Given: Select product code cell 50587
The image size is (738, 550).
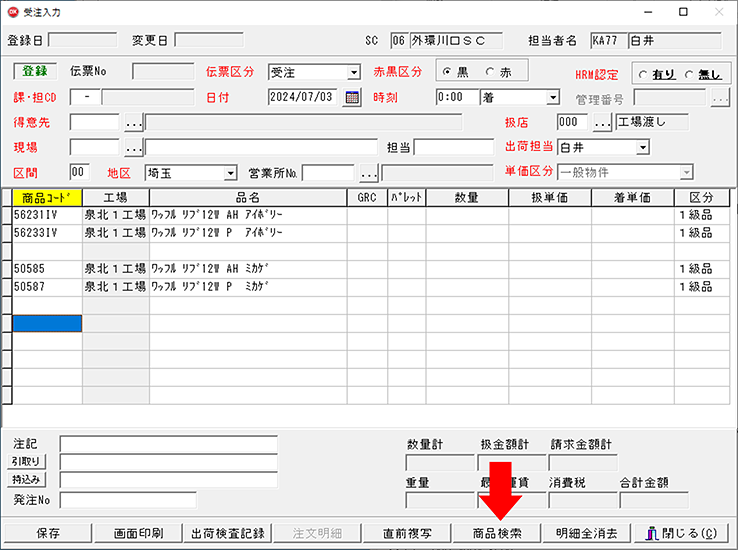Looking at the screenshot, I should 47,287.
